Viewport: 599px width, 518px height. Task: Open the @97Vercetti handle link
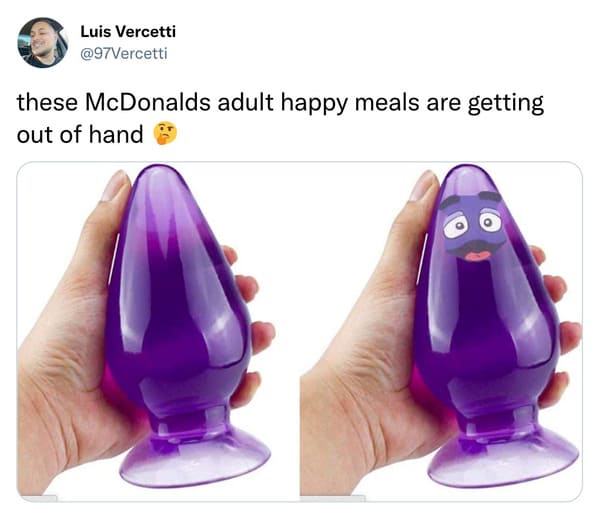tap(124, 53)
